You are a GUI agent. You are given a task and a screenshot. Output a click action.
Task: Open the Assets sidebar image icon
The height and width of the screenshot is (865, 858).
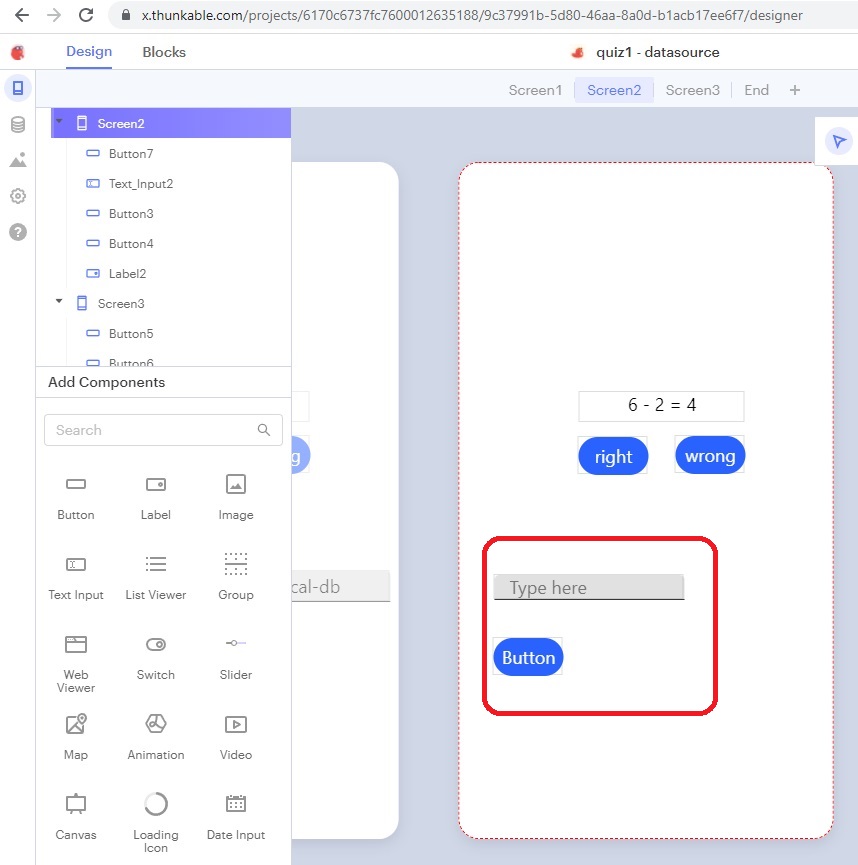(x=18, y=160)
